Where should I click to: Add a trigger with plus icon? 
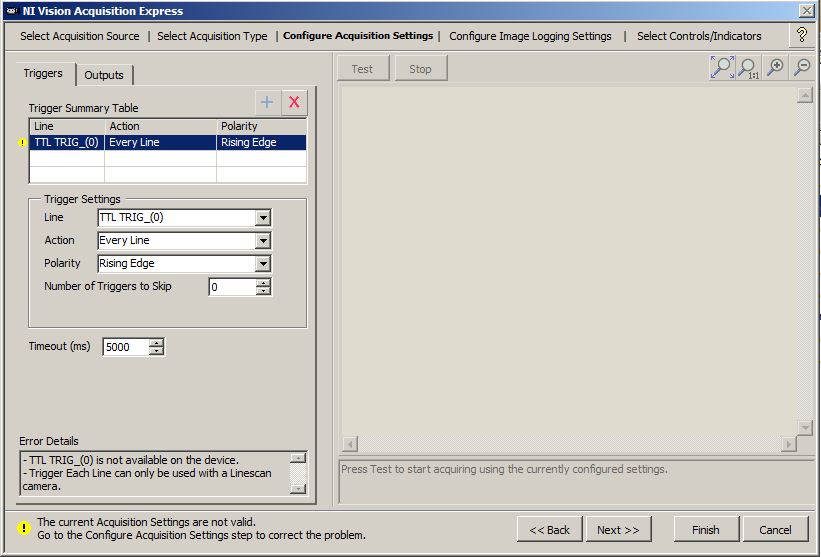pyautogui.click(x=268, y=102)
